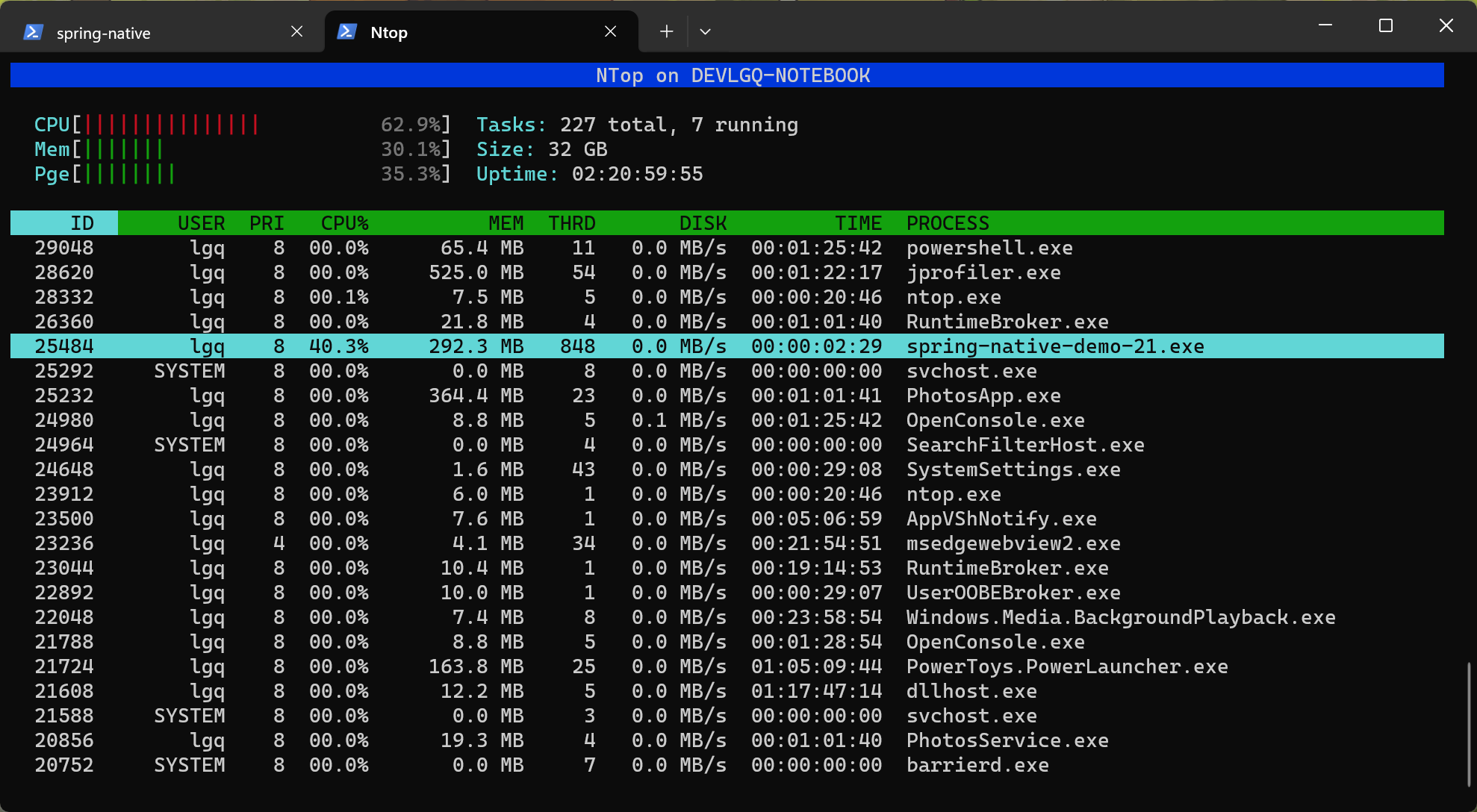Sort by the DISK column header
Image resolution: width=1477 pixels, height=812 pixels.
703,223
